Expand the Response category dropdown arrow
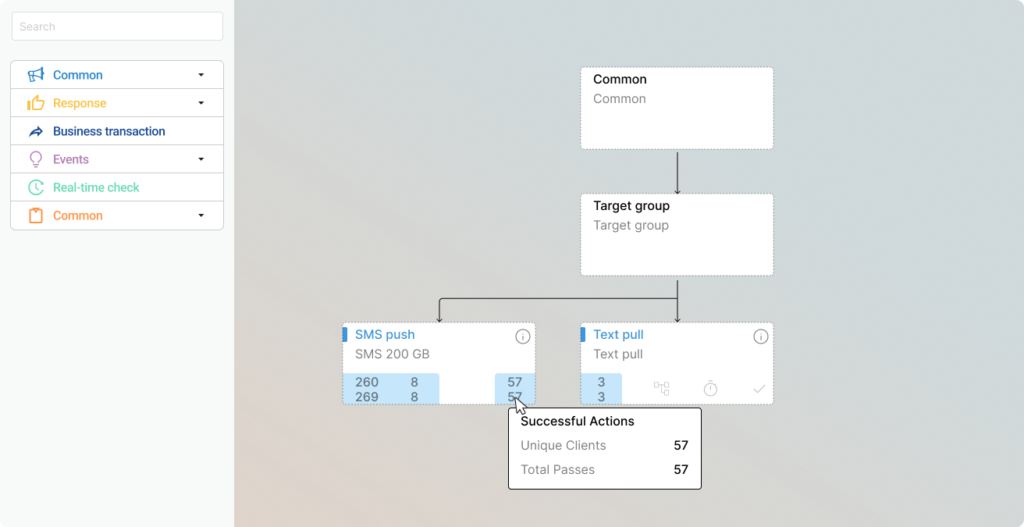Screen dimensions: 1024x527 click(x=201, y=103)
